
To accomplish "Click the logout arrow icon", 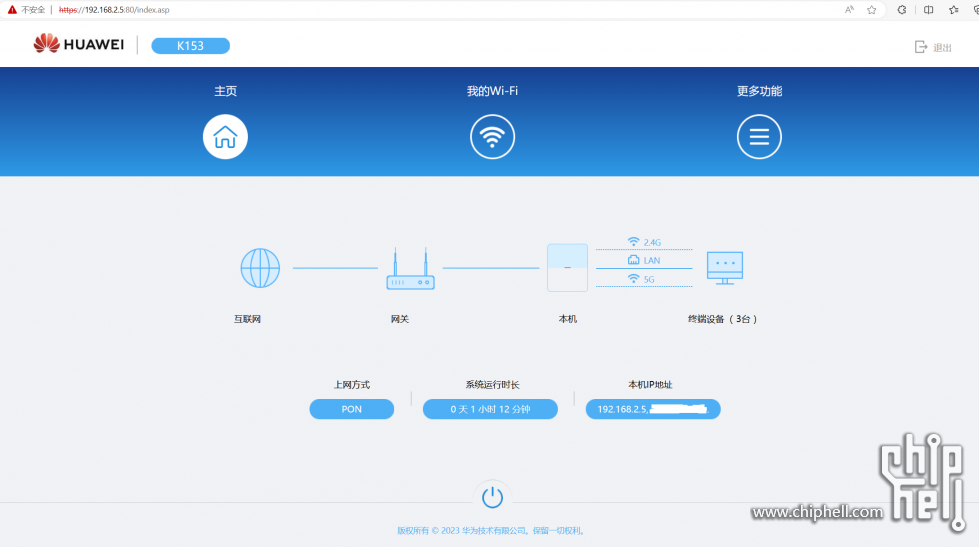I will 920,47.
